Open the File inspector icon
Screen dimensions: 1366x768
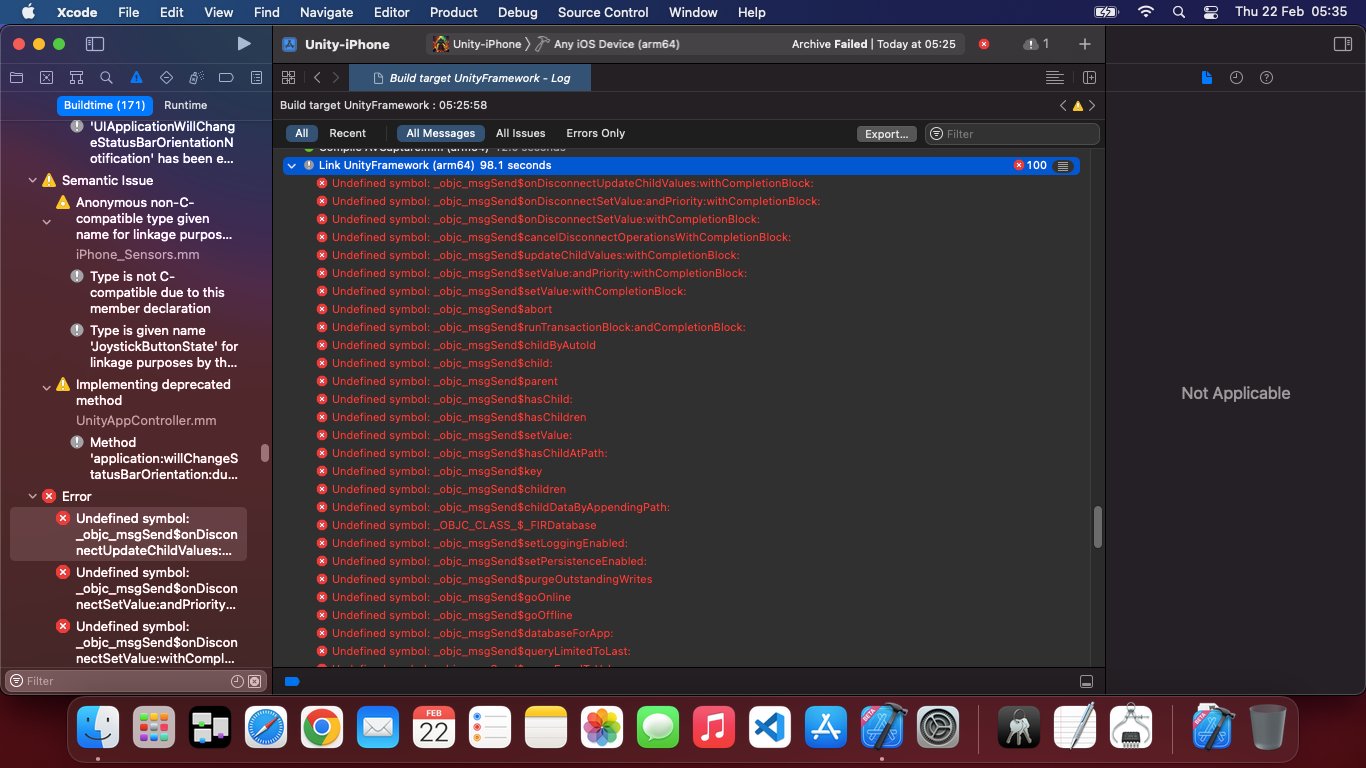click(1206, 78)
